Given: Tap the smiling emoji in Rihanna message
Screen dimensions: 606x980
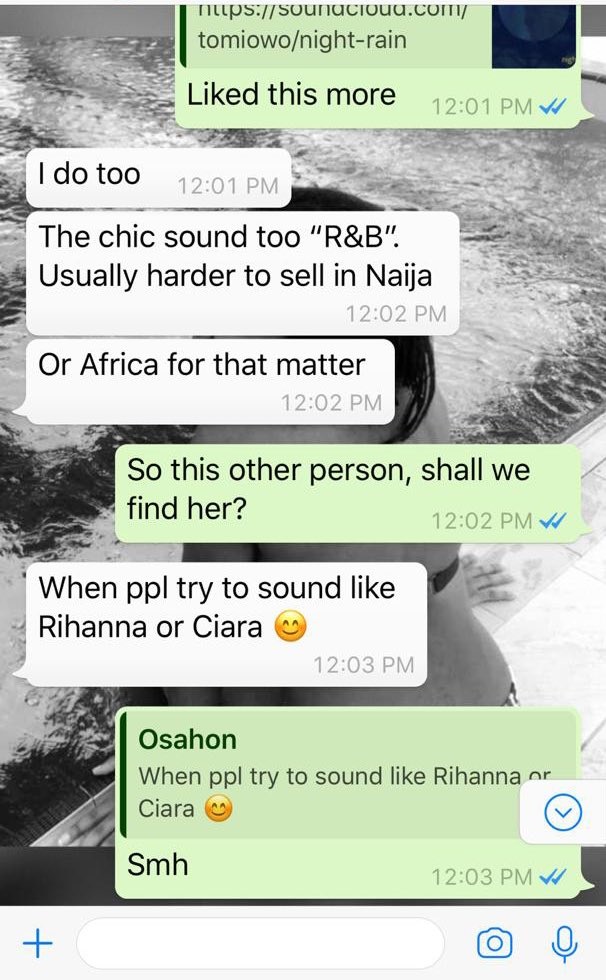Looking at the screenshot, I should tap(291, 626).
